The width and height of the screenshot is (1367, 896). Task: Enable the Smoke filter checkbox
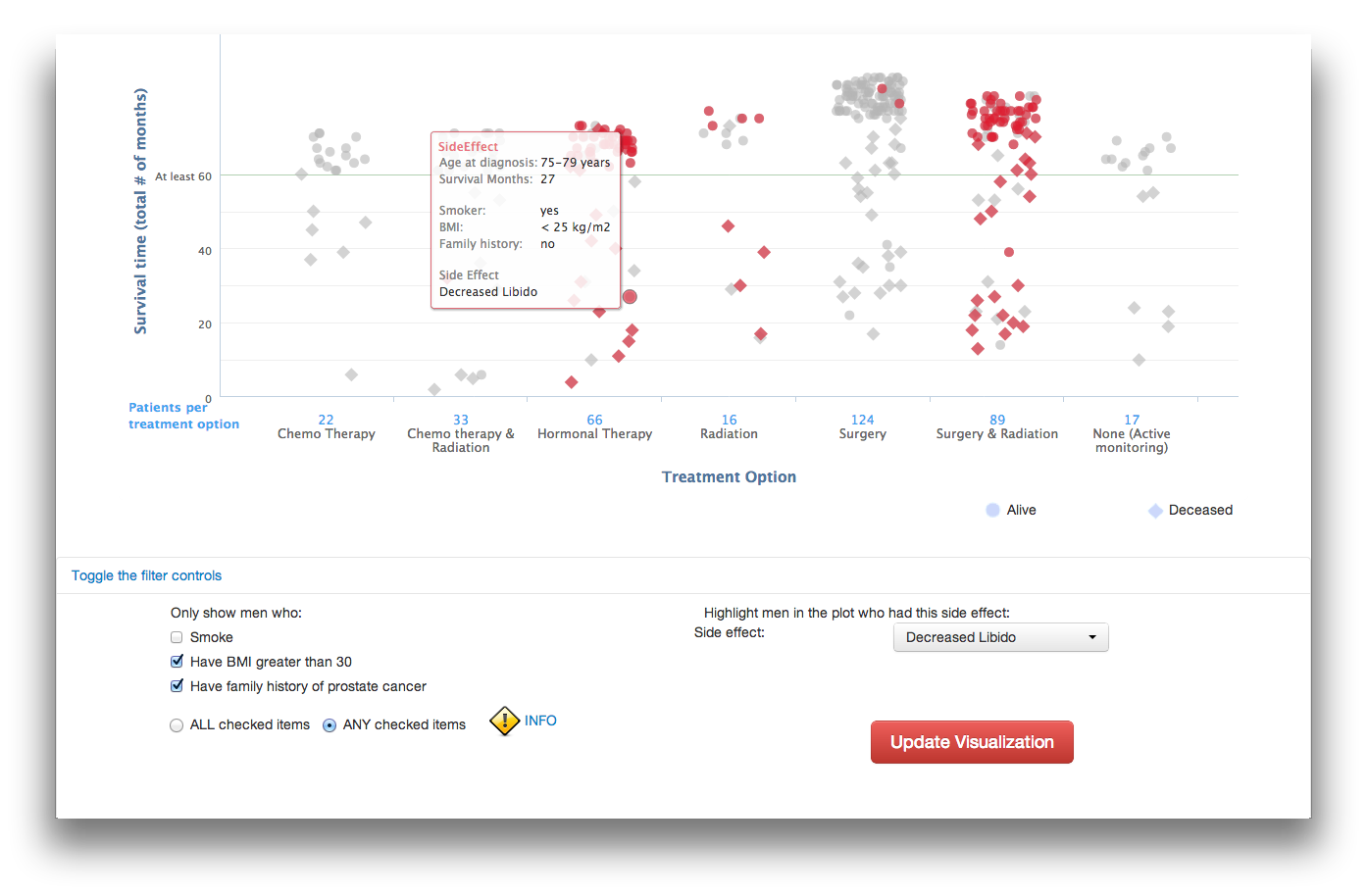click(x=177, y=637)
